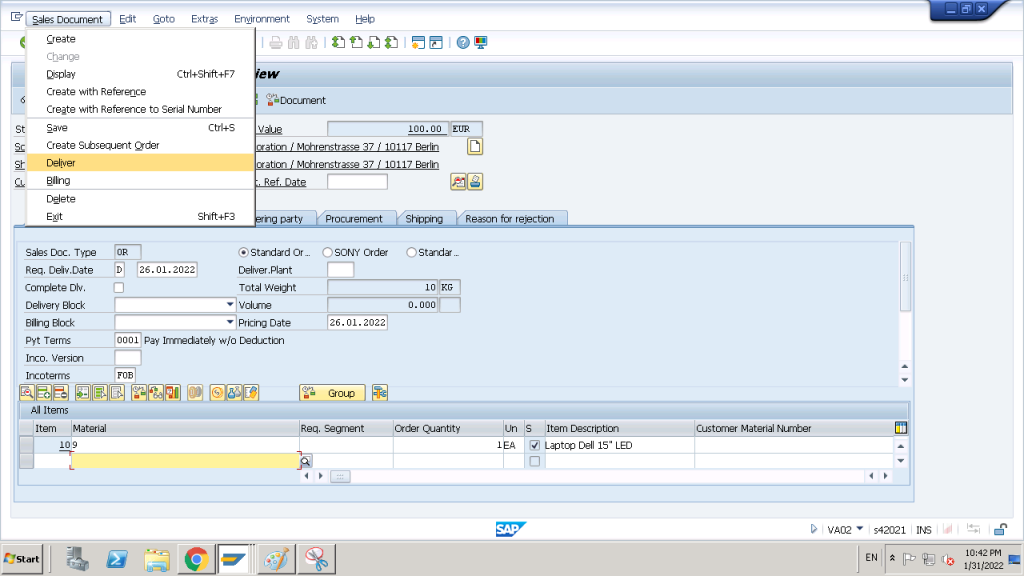Open the Snipping Tool from the taskbar

316,559
